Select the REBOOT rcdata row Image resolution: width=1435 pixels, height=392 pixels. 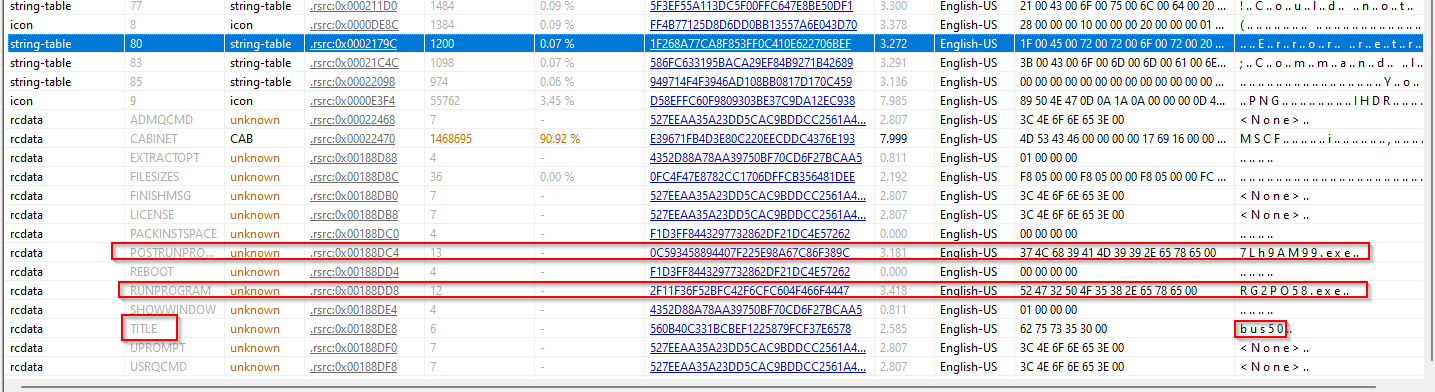717,271
